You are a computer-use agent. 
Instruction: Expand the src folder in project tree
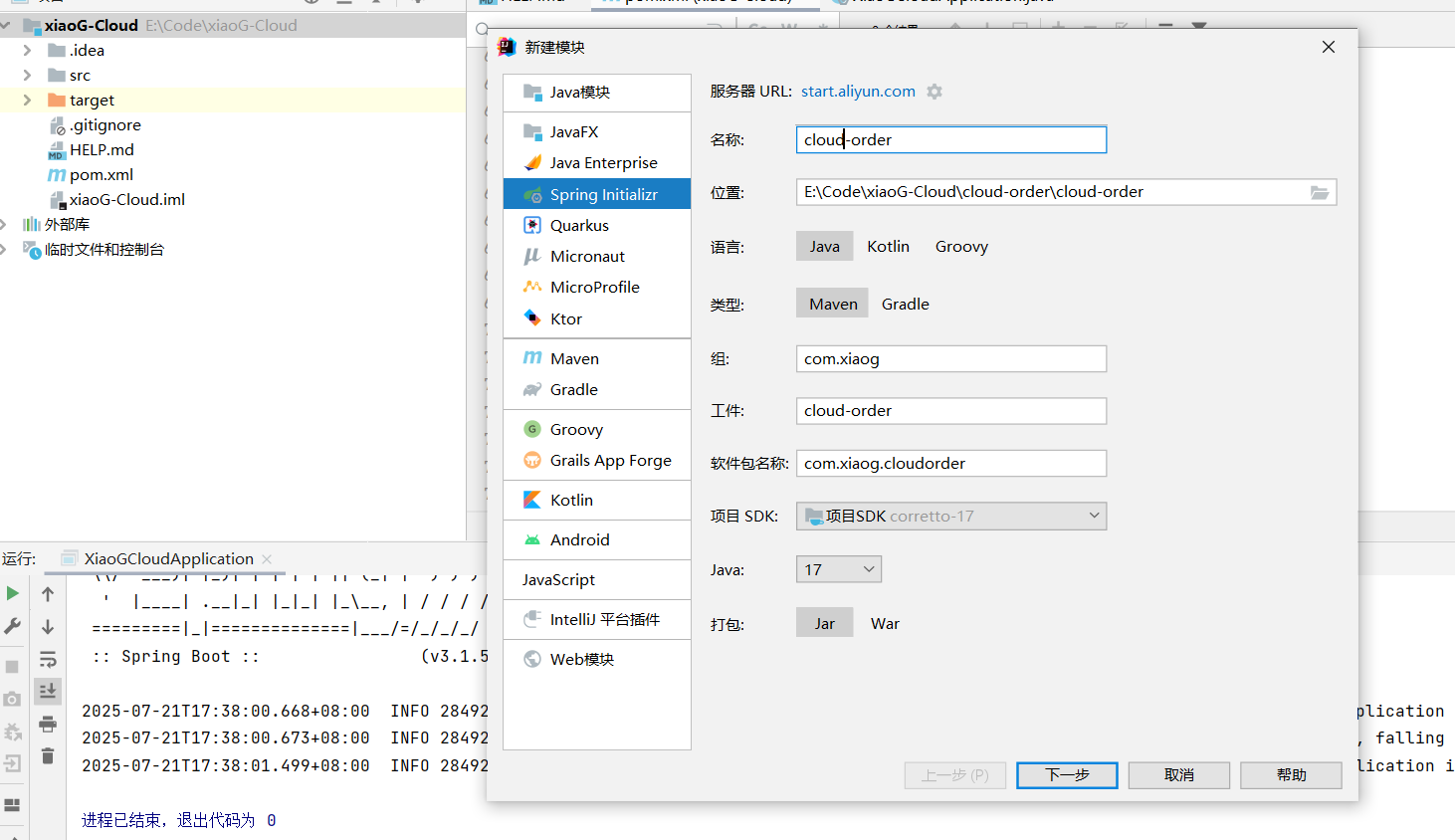[x=27, y=75]
